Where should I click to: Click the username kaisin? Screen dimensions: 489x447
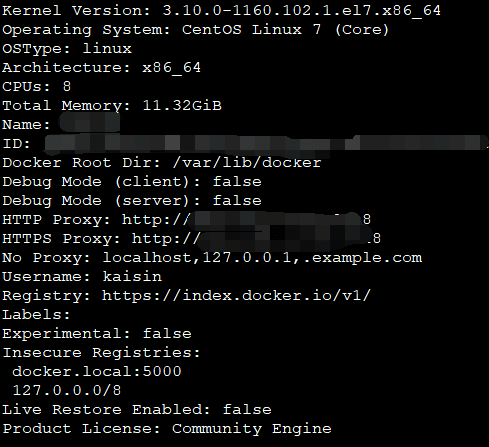point(132,277)
